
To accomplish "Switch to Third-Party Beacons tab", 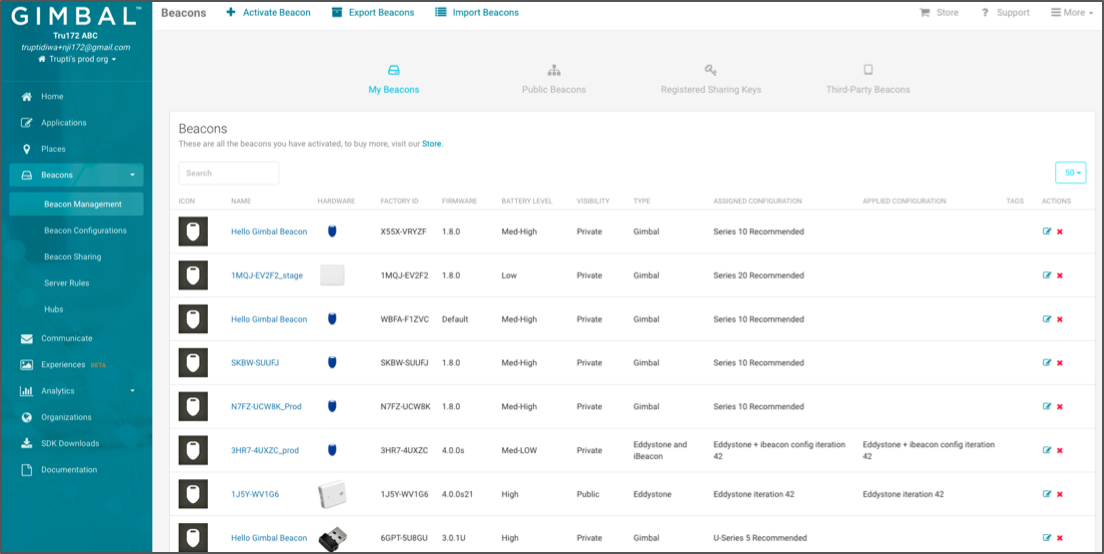I will point(868,80).
